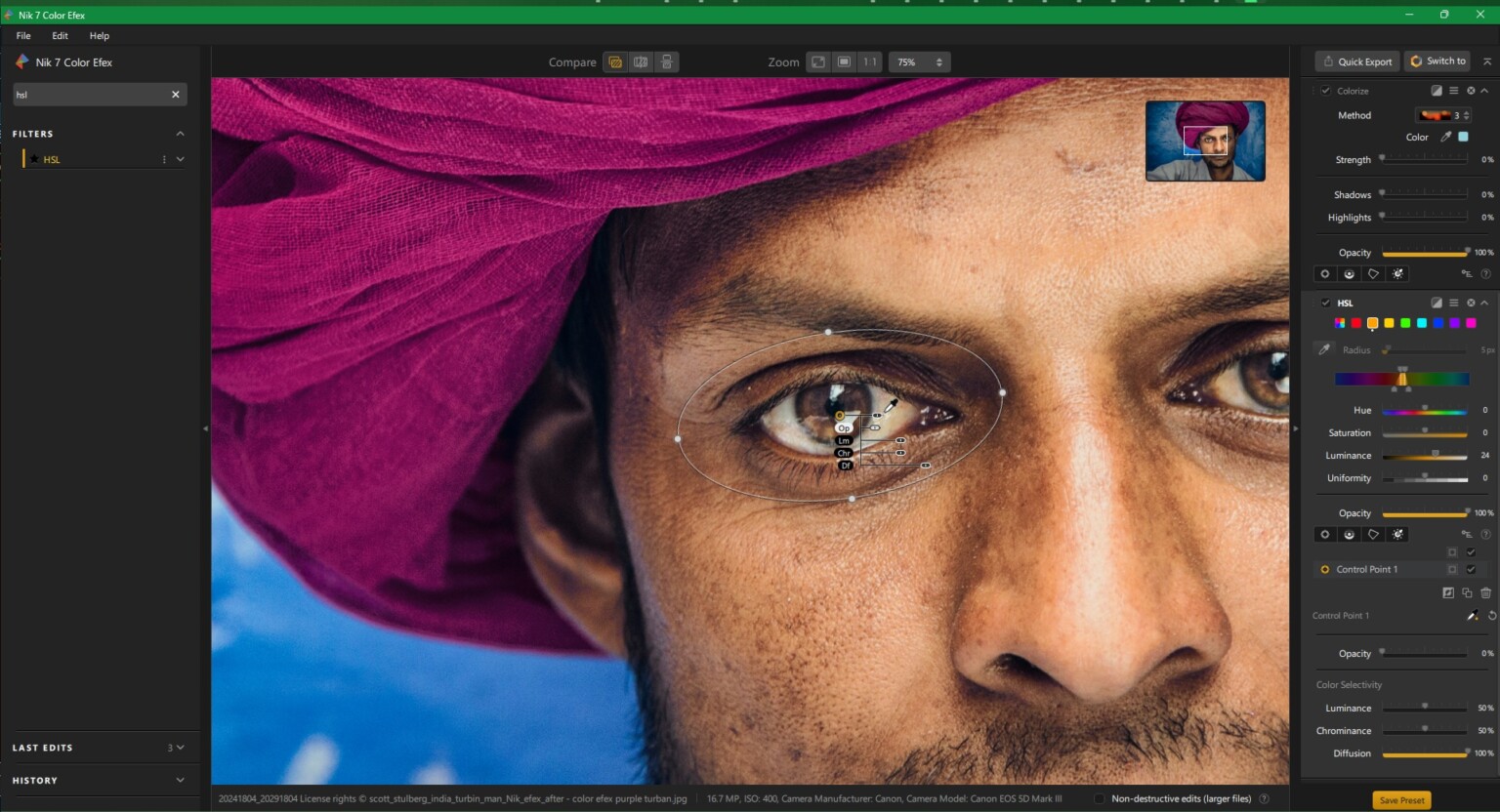Select the Control Line tool
The height and width of the screenshot is (812, 1500).
1349,534
